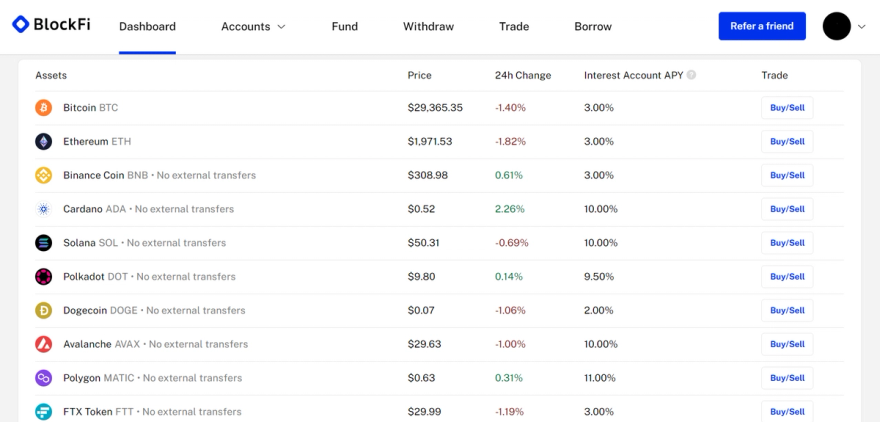Click Buy/Sell for Dogecoin
Image resolution: width=880 pixels, height=422 pixels.
click(787, 310)
